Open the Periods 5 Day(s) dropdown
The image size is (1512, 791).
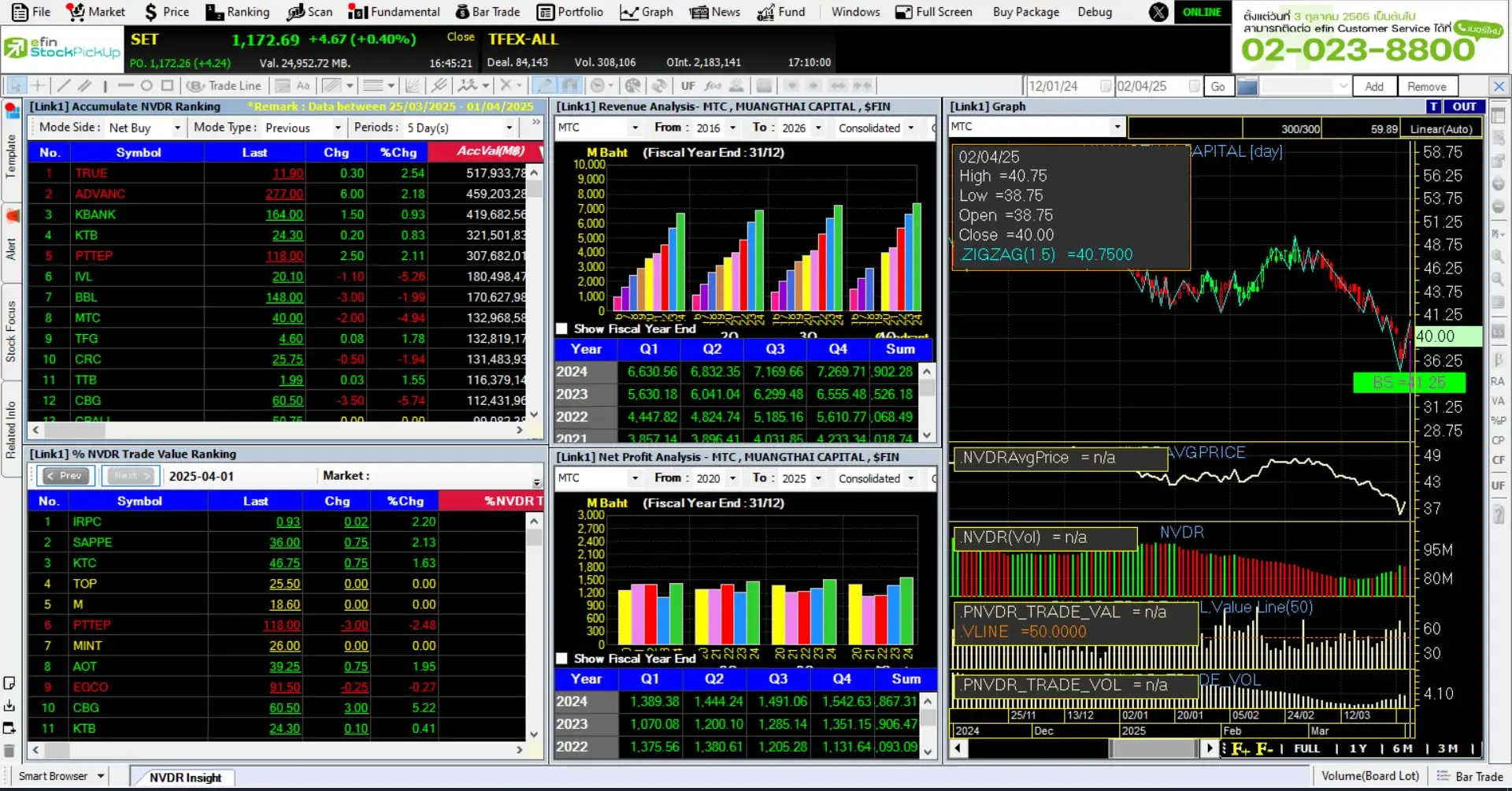pos(508,127)
